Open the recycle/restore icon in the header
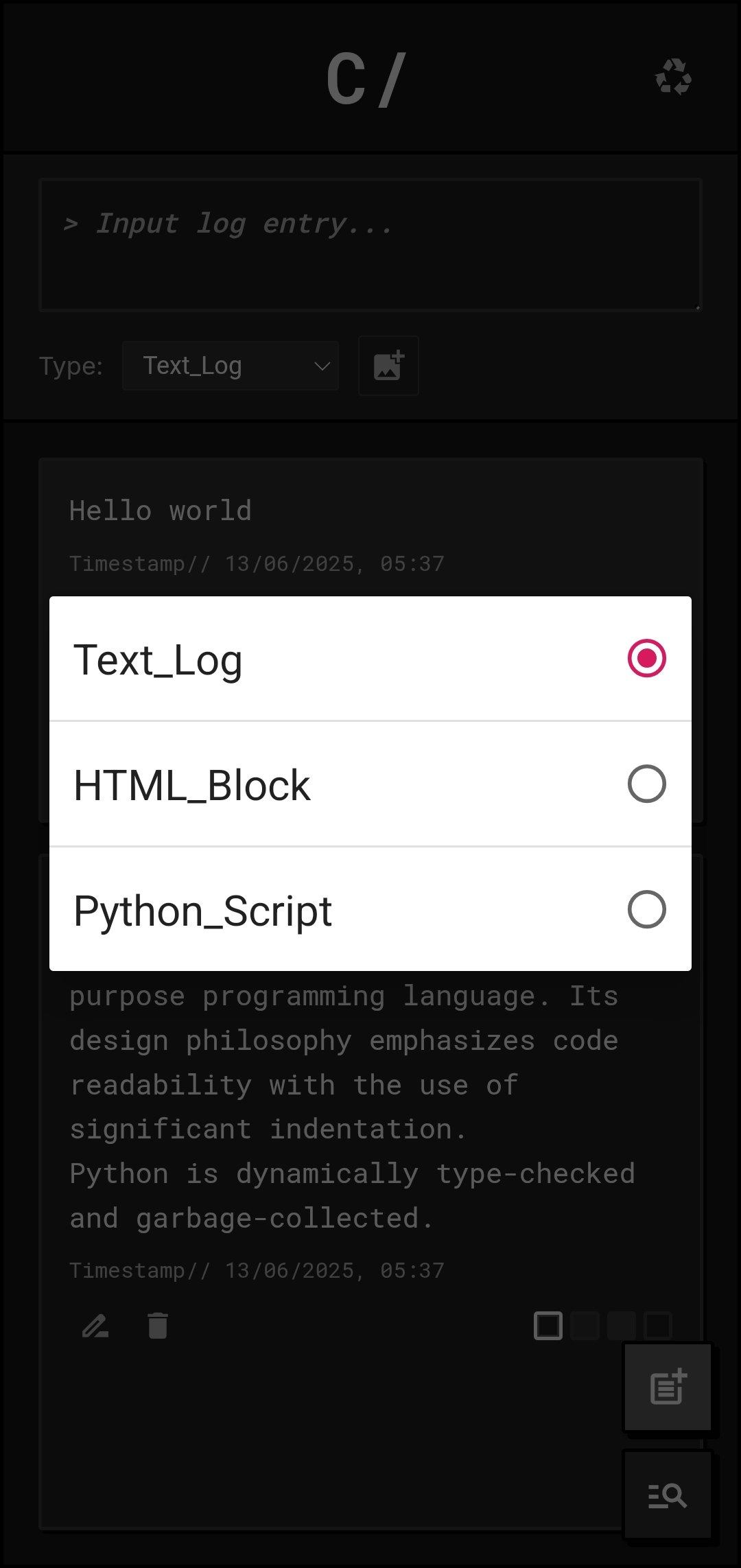741x1568 pixels. (x=674, y=78)
